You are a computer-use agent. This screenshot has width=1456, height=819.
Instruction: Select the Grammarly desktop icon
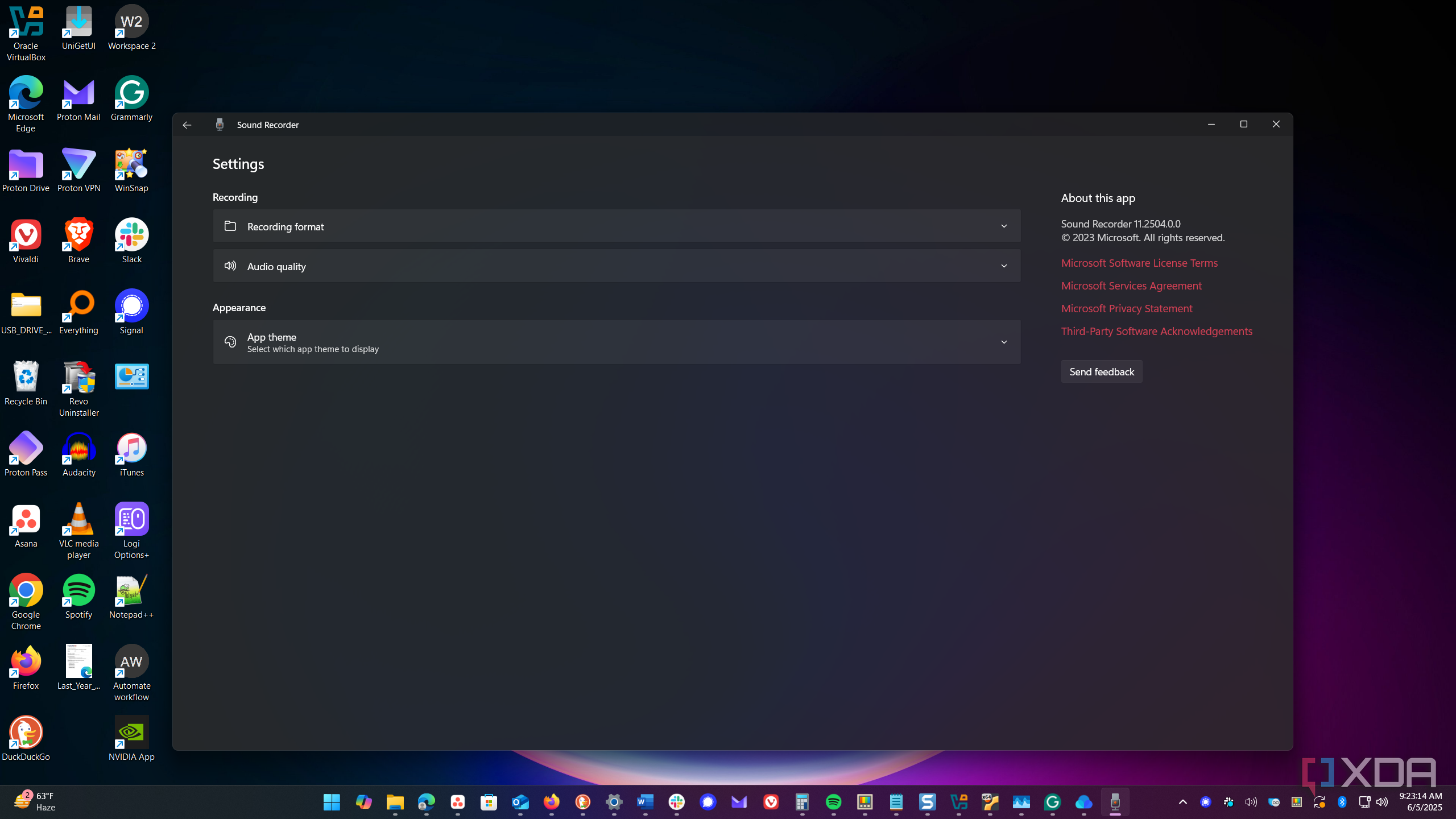coord(131,98)
